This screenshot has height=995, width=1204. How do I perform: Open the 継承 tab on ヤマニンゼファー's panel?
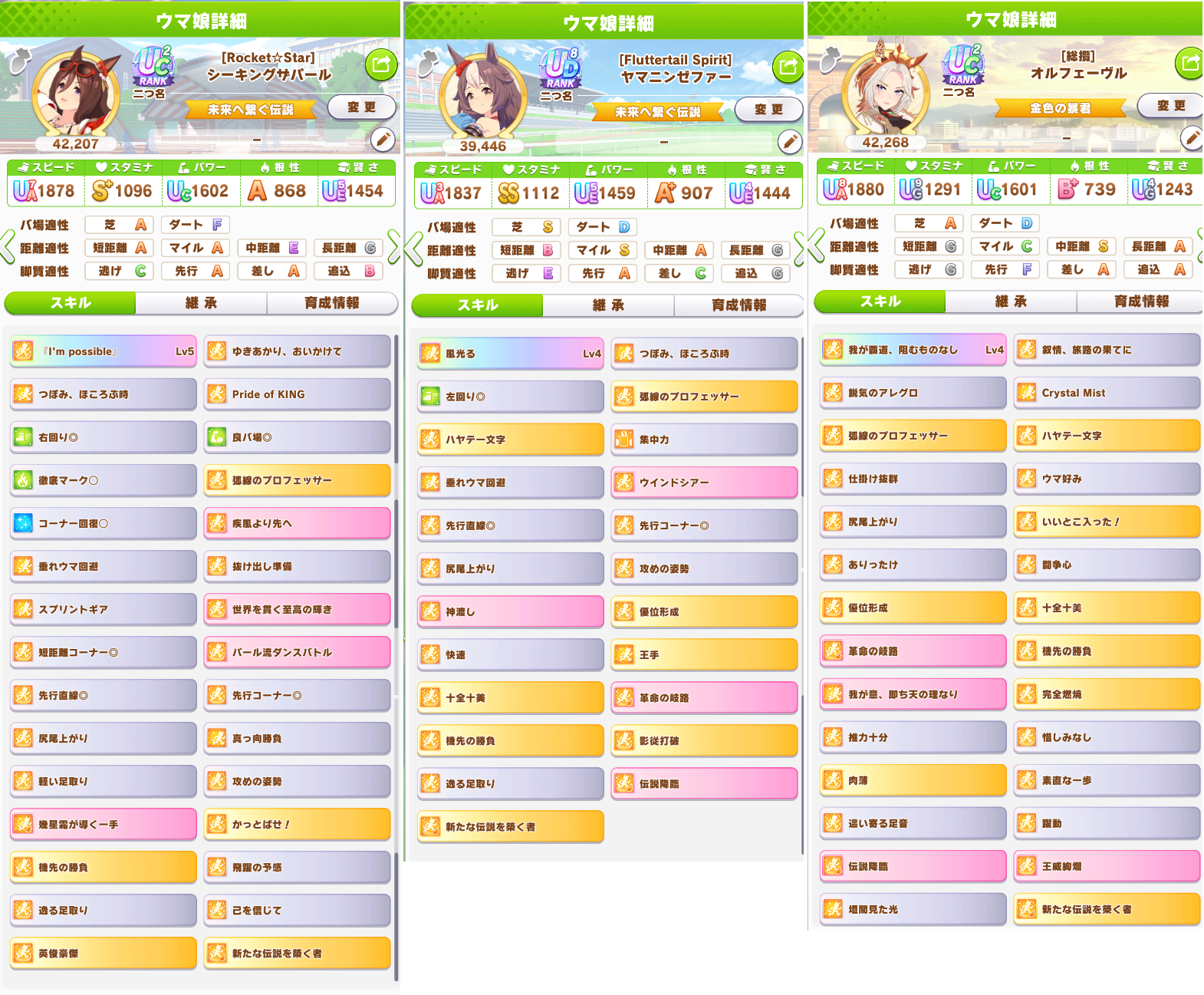pos(609,305)
